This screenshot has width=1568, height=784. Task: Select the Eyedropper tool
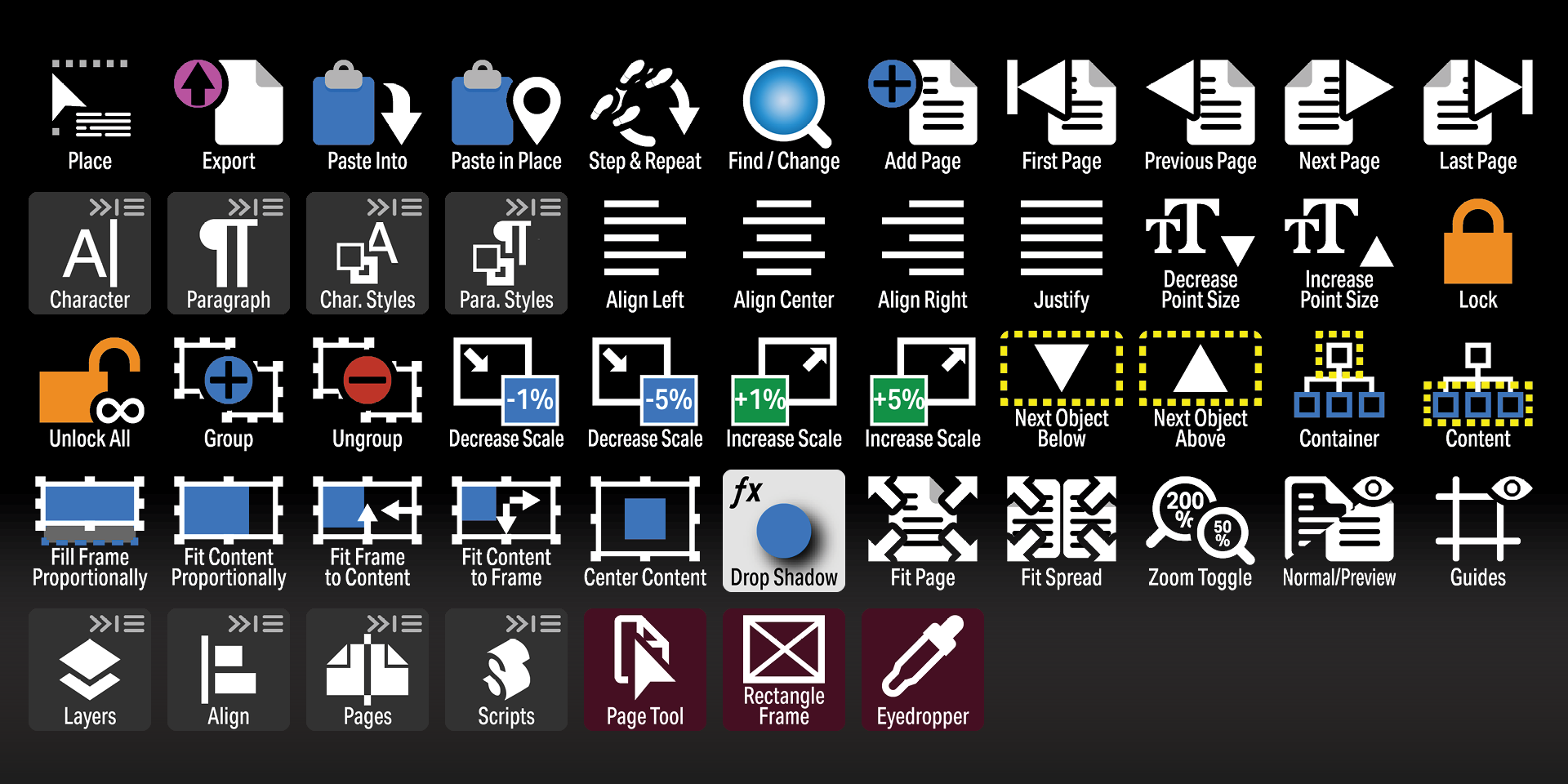pyautogui.click(x=923, y=670)
